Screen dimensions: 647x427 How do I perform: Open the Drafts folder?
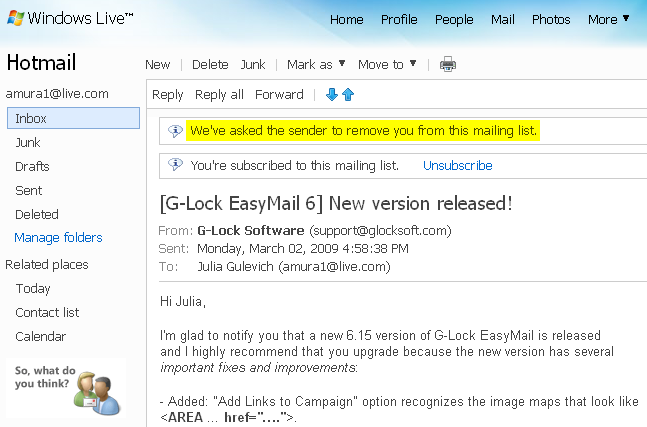coord(32,167)
